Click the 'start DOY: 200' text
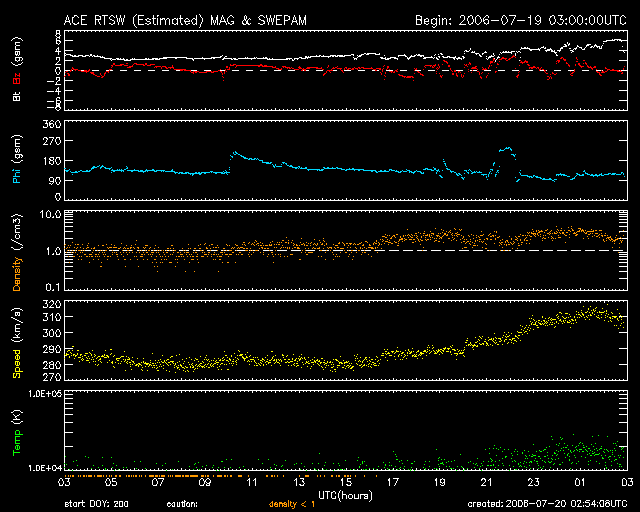 (x=99, y=502)
